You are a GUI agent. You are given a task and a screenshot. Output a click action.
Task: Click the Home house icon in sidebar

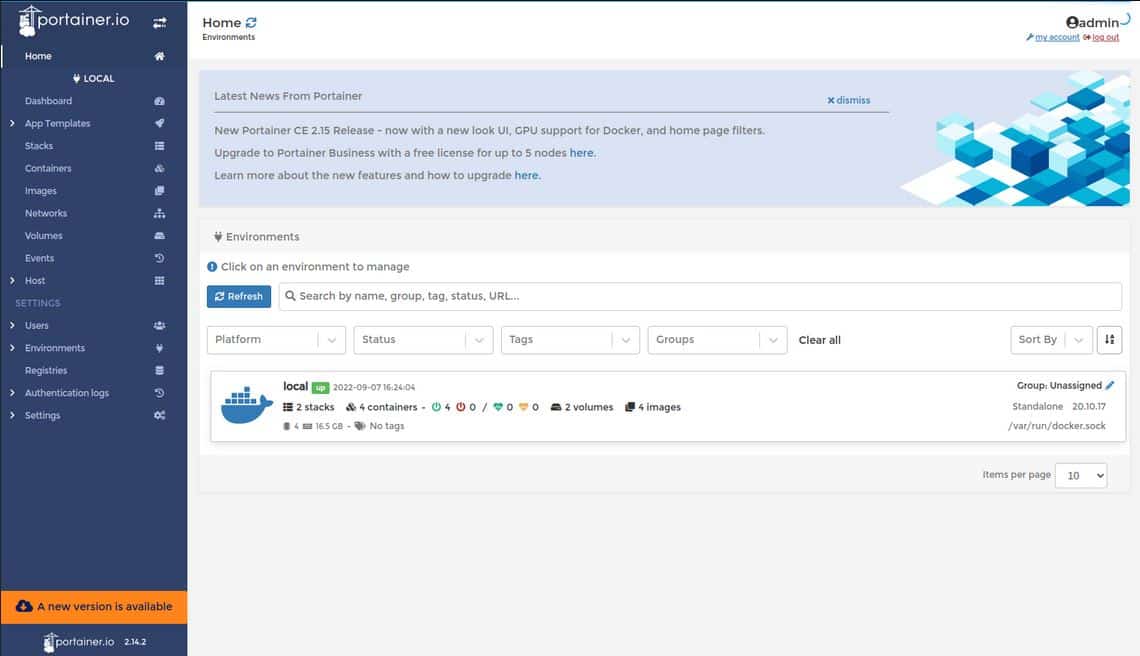(x=159, y=56)
